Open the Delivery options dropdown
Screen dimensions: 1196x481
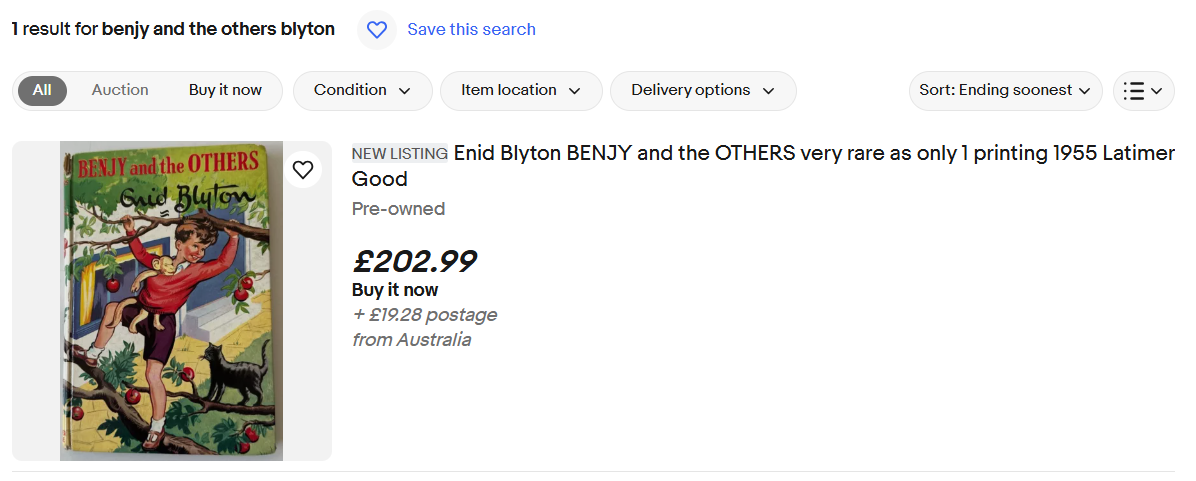(x=703, y=90)
